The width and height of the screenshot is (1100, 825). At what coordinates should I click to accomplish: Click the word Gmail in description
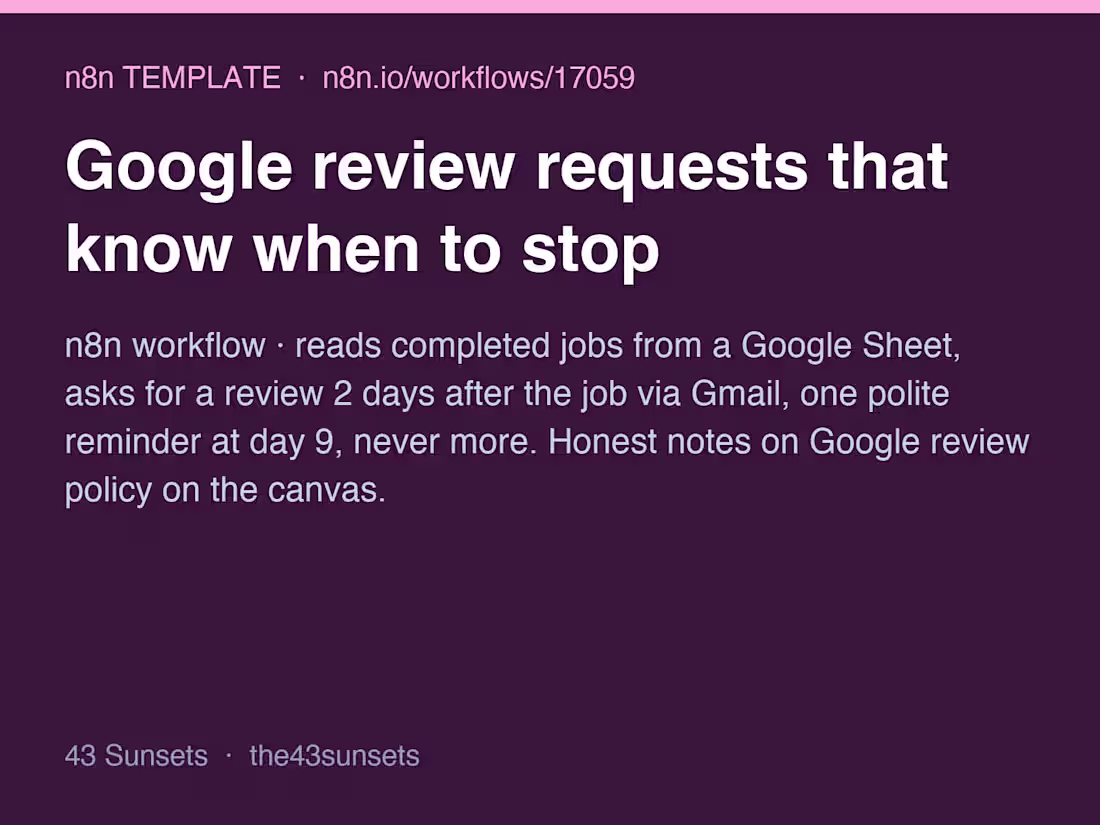click(x=735, y=393)
